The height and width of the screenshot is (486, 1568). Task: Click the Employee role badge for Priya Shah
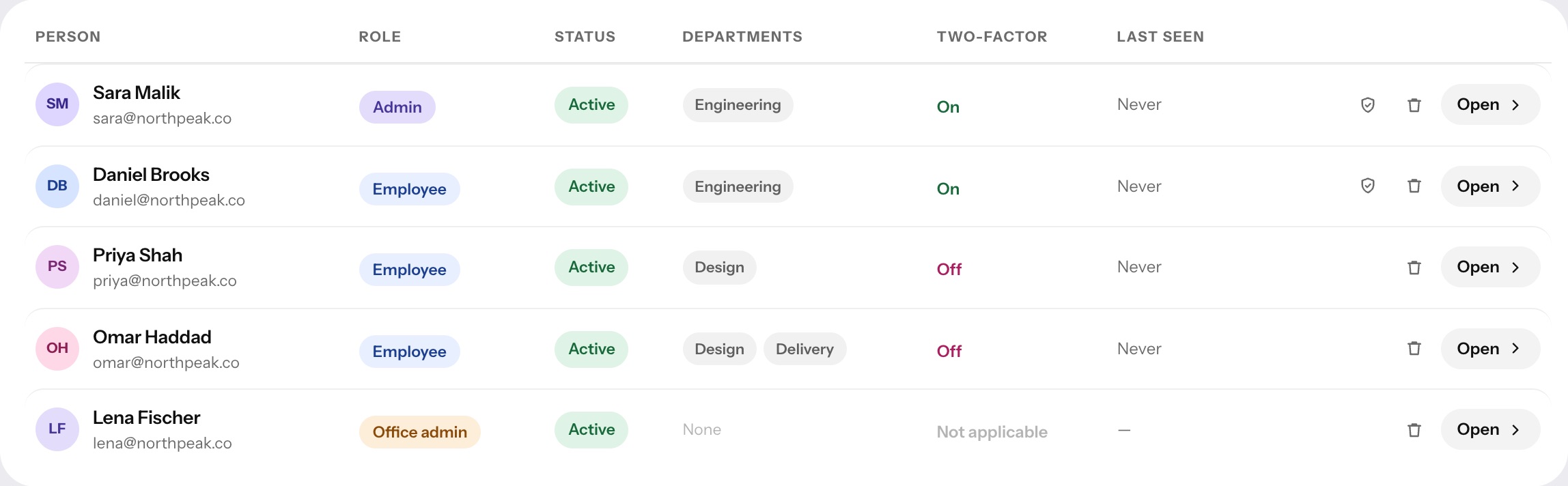point(410,270)
